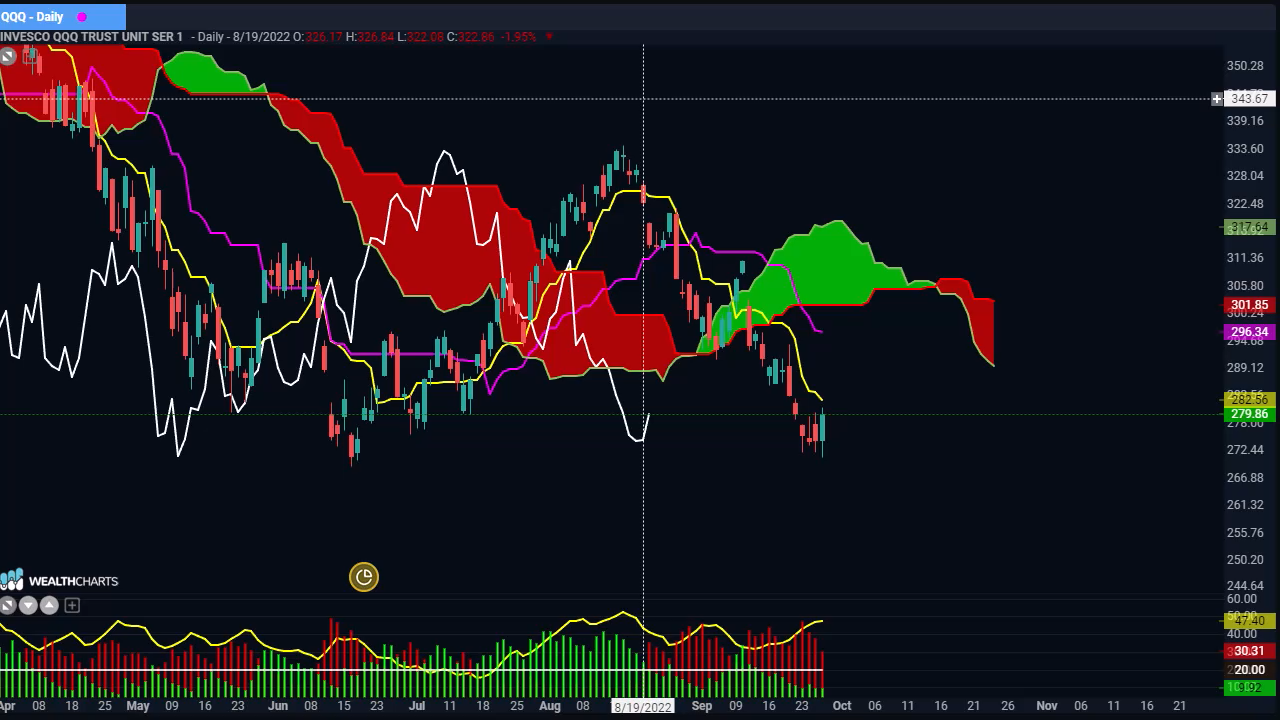Click the Nov label on time axis

click(x=1046, y=706)
